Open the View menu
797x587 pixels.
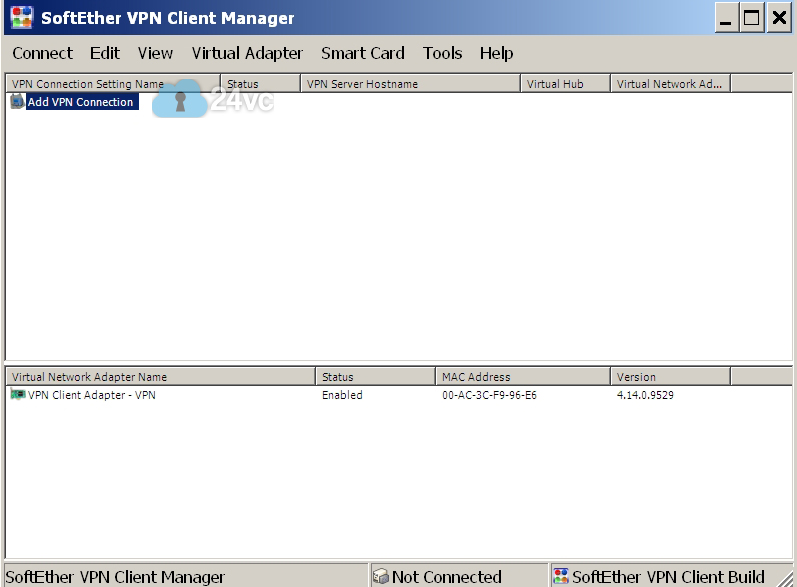point(155,53)
